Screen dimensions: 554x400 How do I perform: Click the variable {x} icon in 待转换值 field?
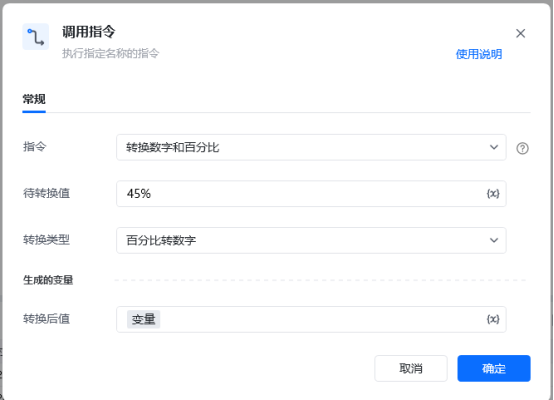point(493,194)
